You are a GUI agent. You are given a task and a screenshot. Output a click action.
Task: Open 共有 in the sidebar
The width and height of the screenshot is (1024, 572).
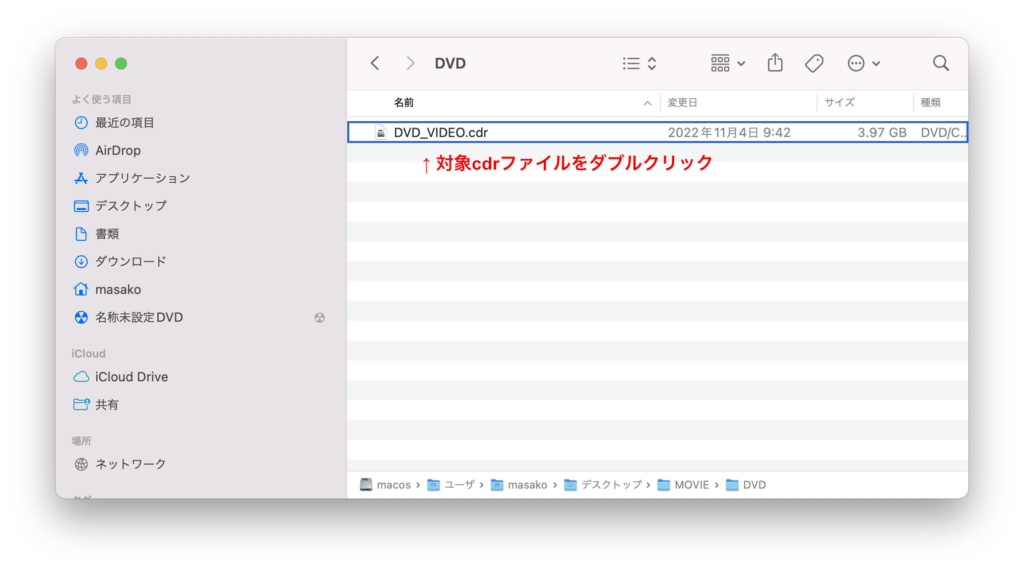pyautogui.click(x=107, y=405)
